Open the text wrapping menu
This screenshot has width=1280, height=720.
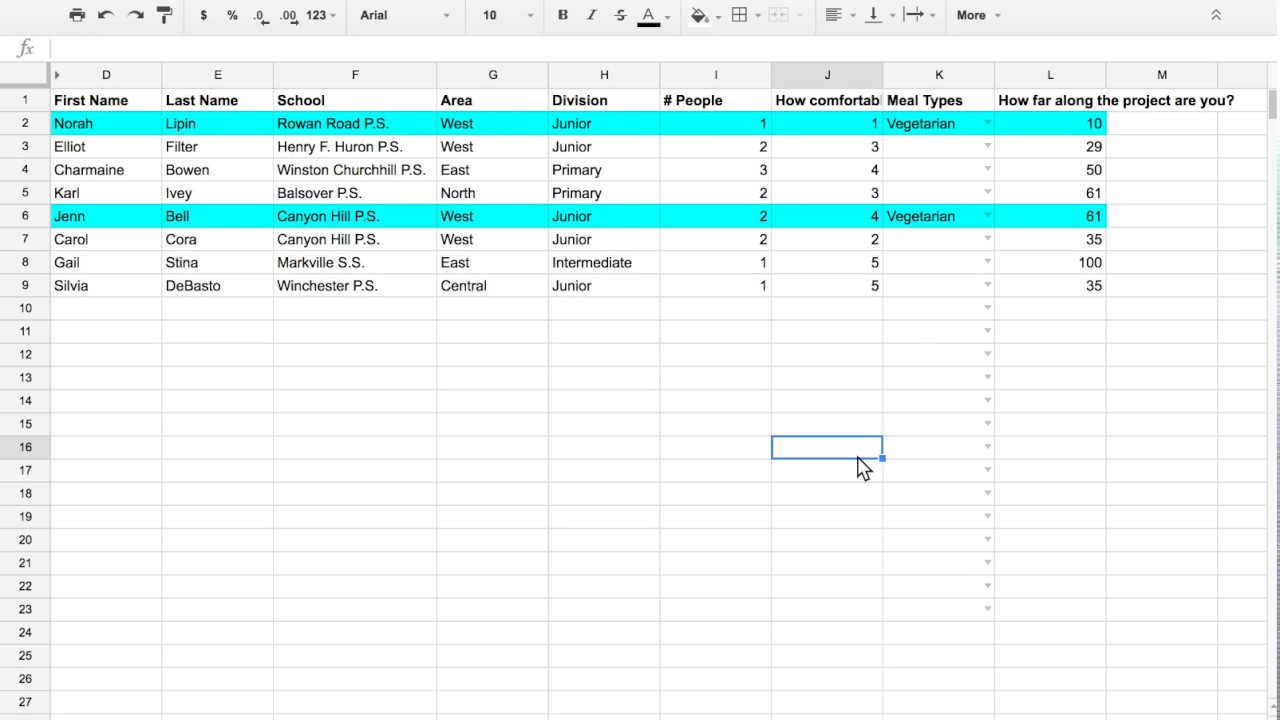[x=919, y=15]
